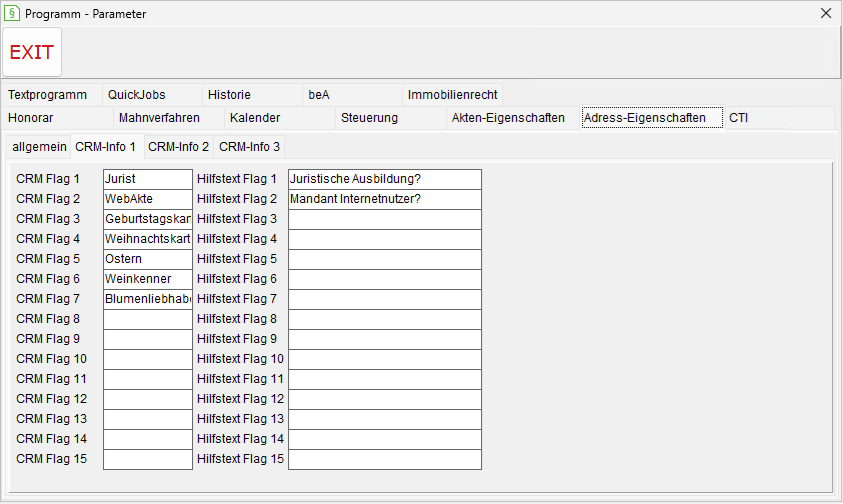The width and height of the screenshot is (843, 504).
Task: Click the empty Hilfstext Flag 3 field
Action: (385, 219)
